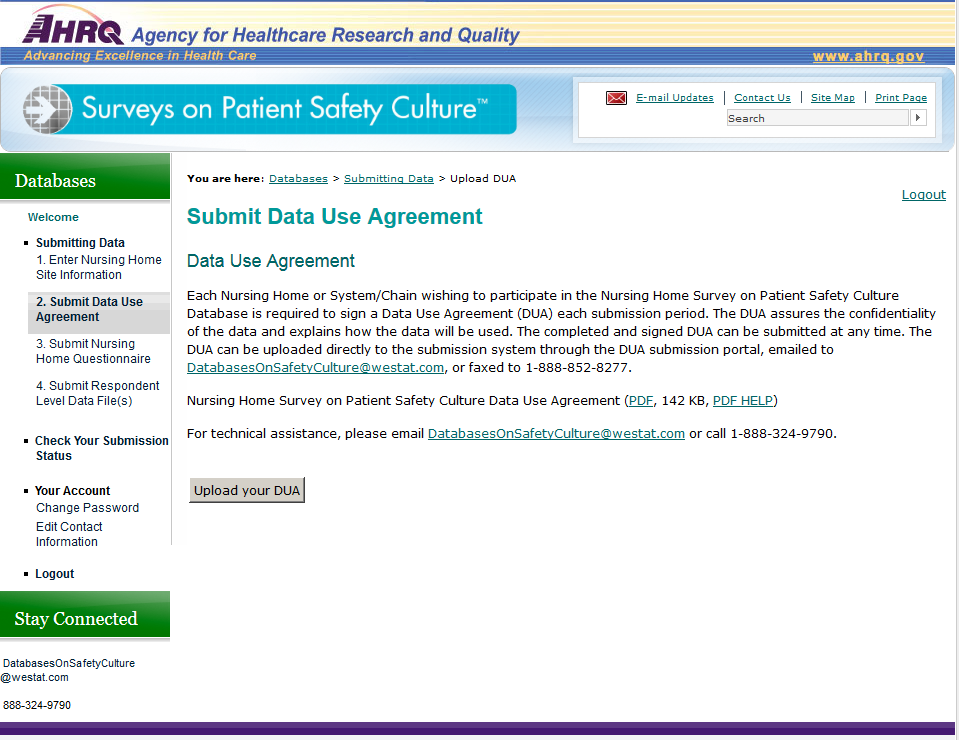The width and height of the screenshot is (959, 740).
Task: Download the Data Use Agreement PDF
Action: click(x=641, y=401)
